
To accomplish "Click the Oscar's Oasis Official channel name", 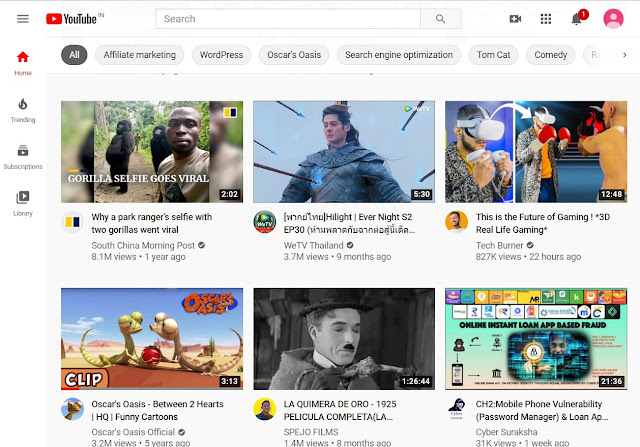I will (x=133, y=432).
